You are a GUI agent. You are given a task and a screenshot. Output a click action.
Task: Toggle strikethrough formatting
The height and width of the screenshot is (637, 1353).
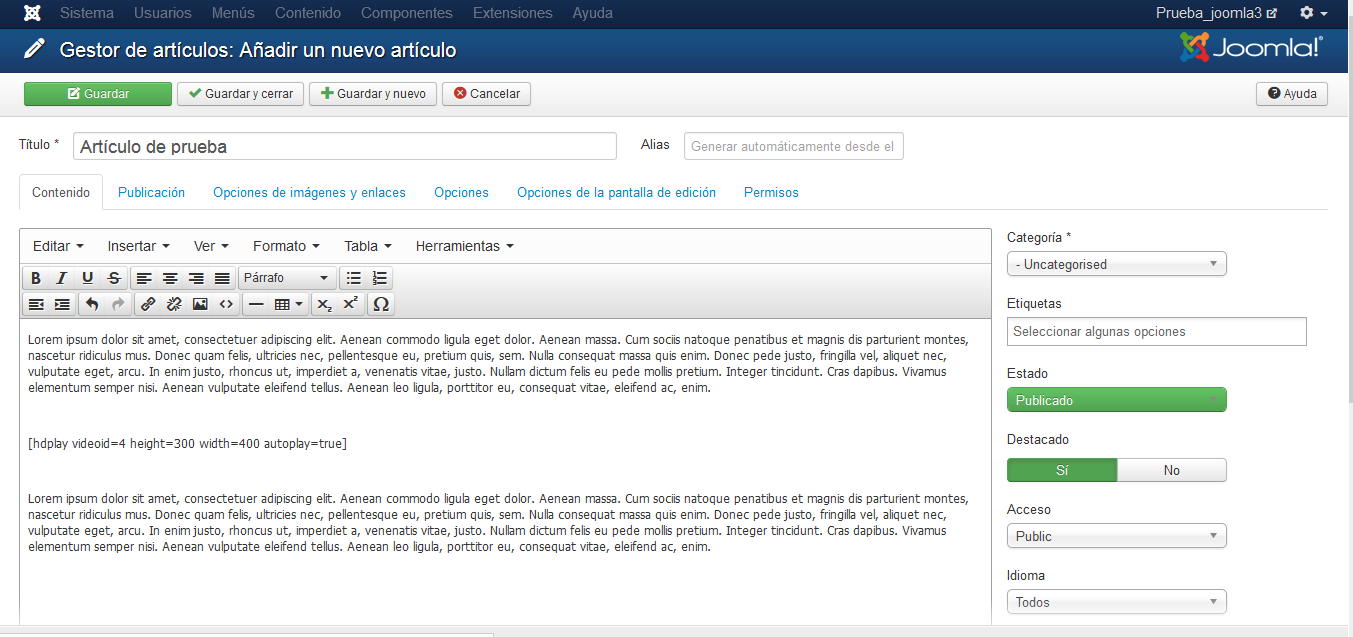[114, 278]
